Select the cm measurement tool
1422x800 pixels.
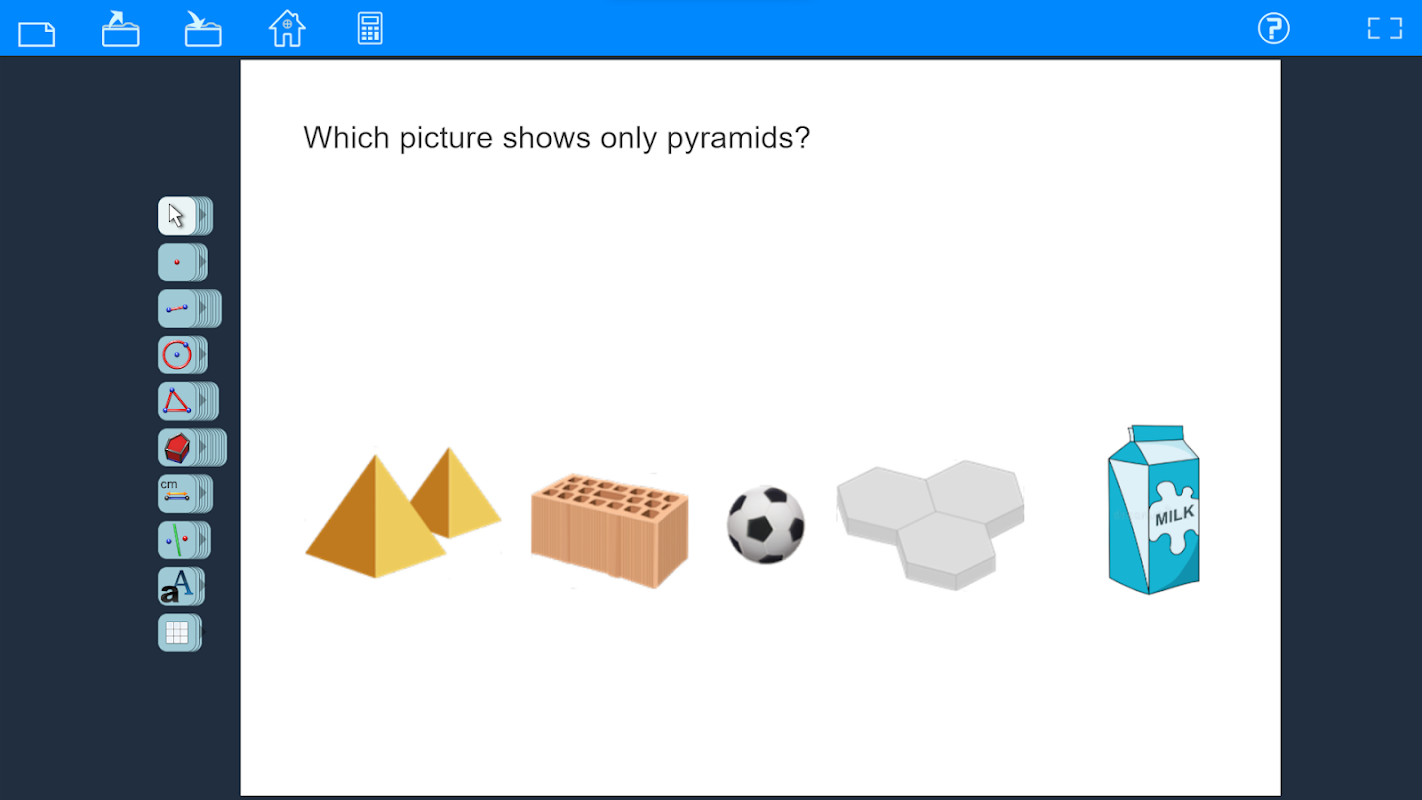point(177,494)
